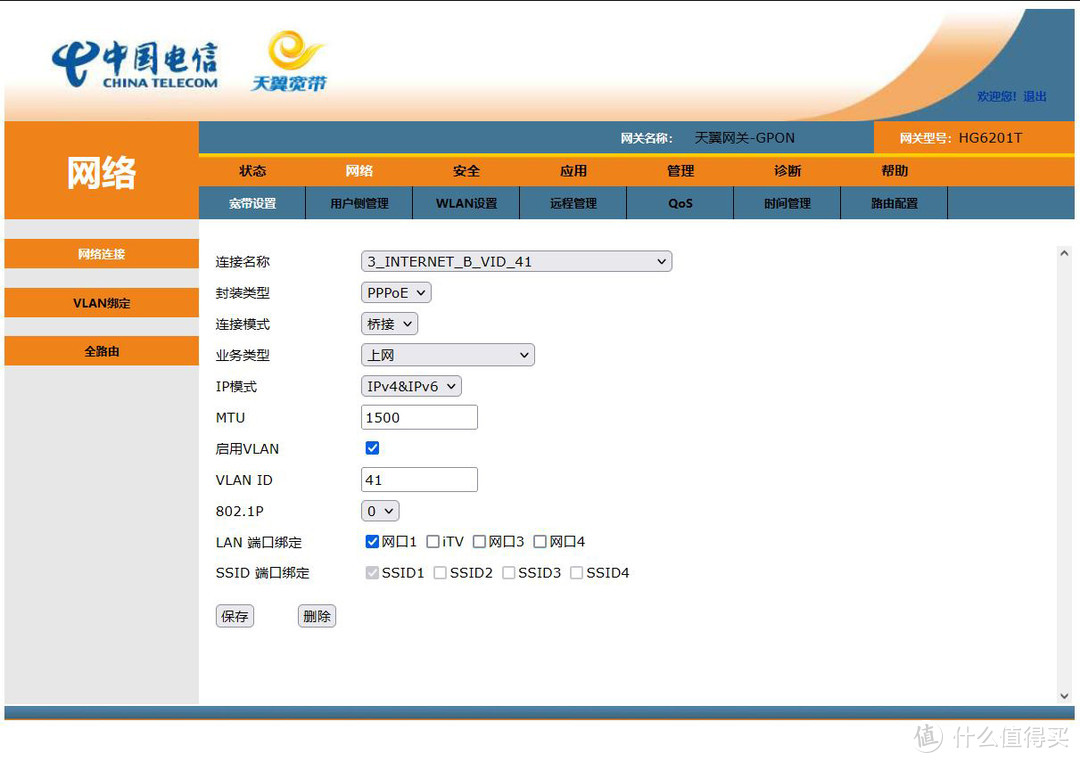Toggle the 启用VLAN checkbox

[x=372, y=448]
